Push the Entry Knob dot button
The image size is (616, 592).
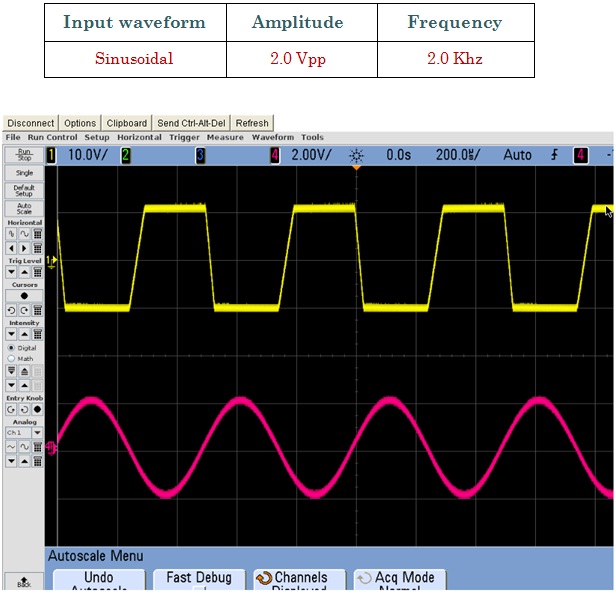tap(37, 410)
